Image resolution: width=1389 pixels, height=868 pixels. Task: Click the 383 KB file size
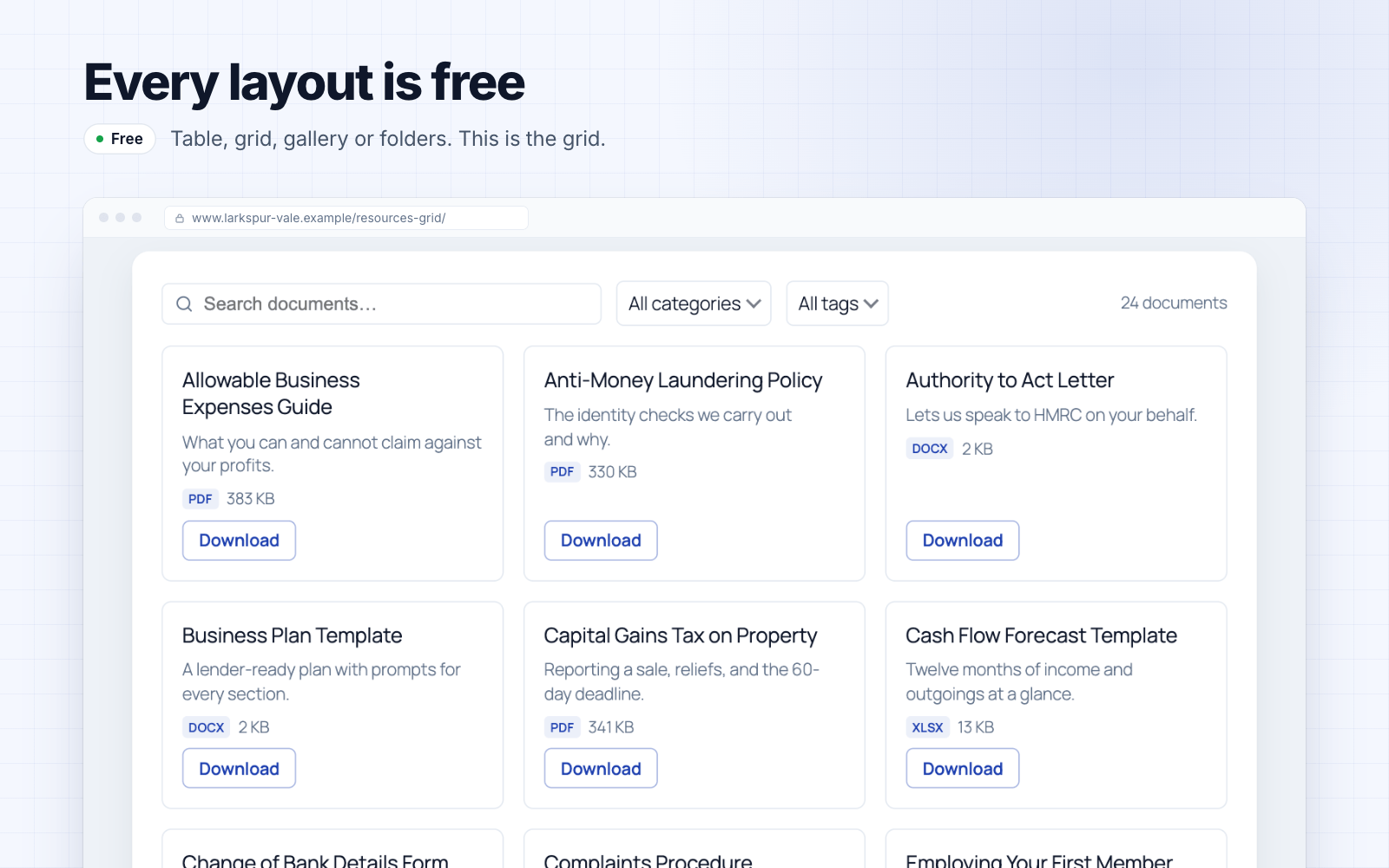click(251, 499)
